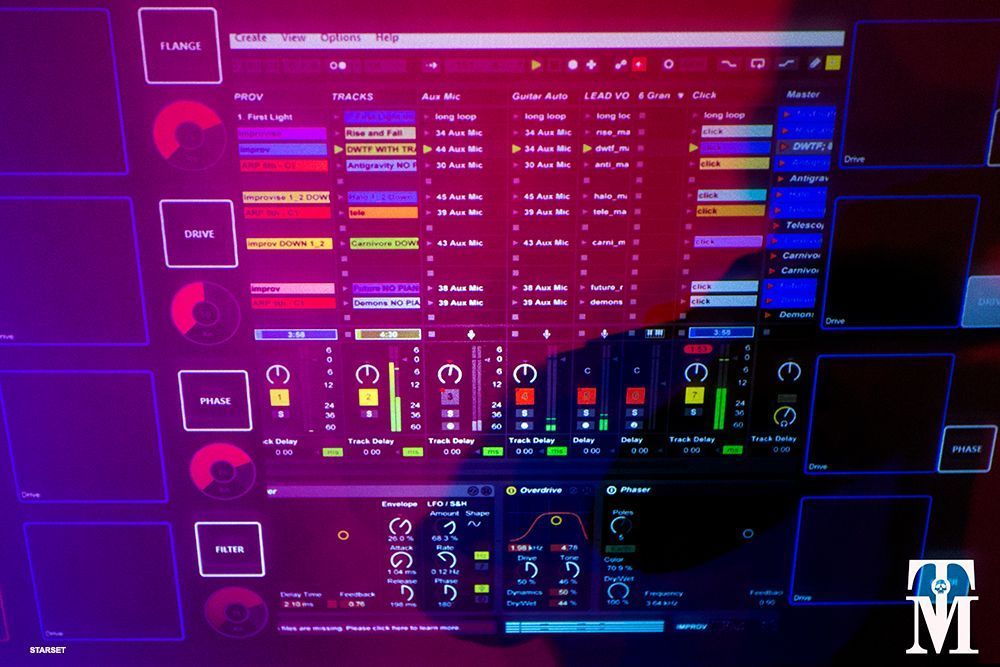Click the Overdrive Drive knob
1000x667 pixels.
coord(530,568)
